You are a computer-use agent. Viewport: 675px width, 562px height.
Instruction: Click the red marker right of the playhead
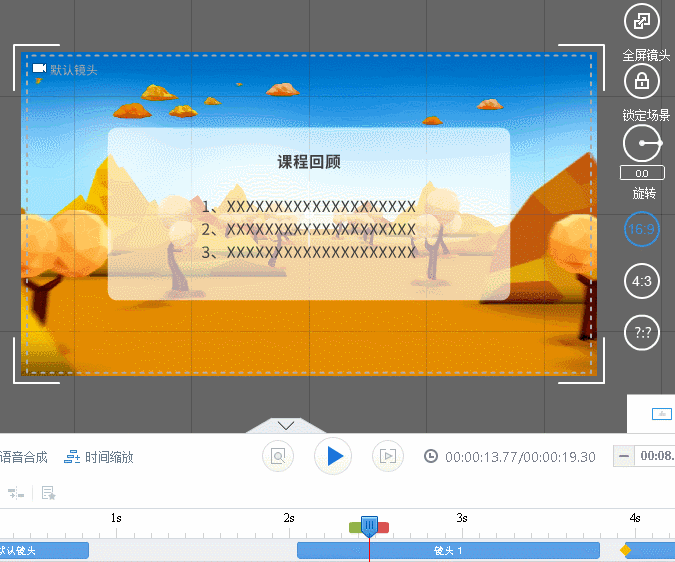(383, 528)
